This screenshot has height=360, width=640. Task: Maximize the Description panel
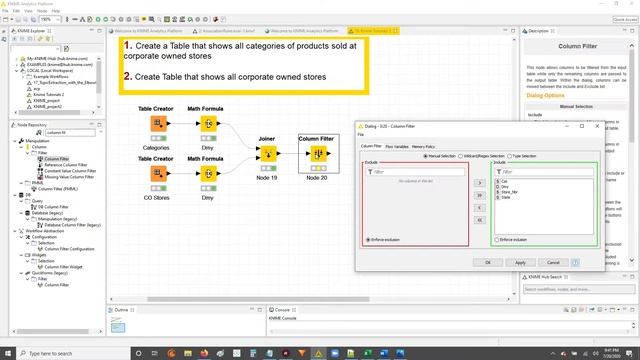(632, 31)
